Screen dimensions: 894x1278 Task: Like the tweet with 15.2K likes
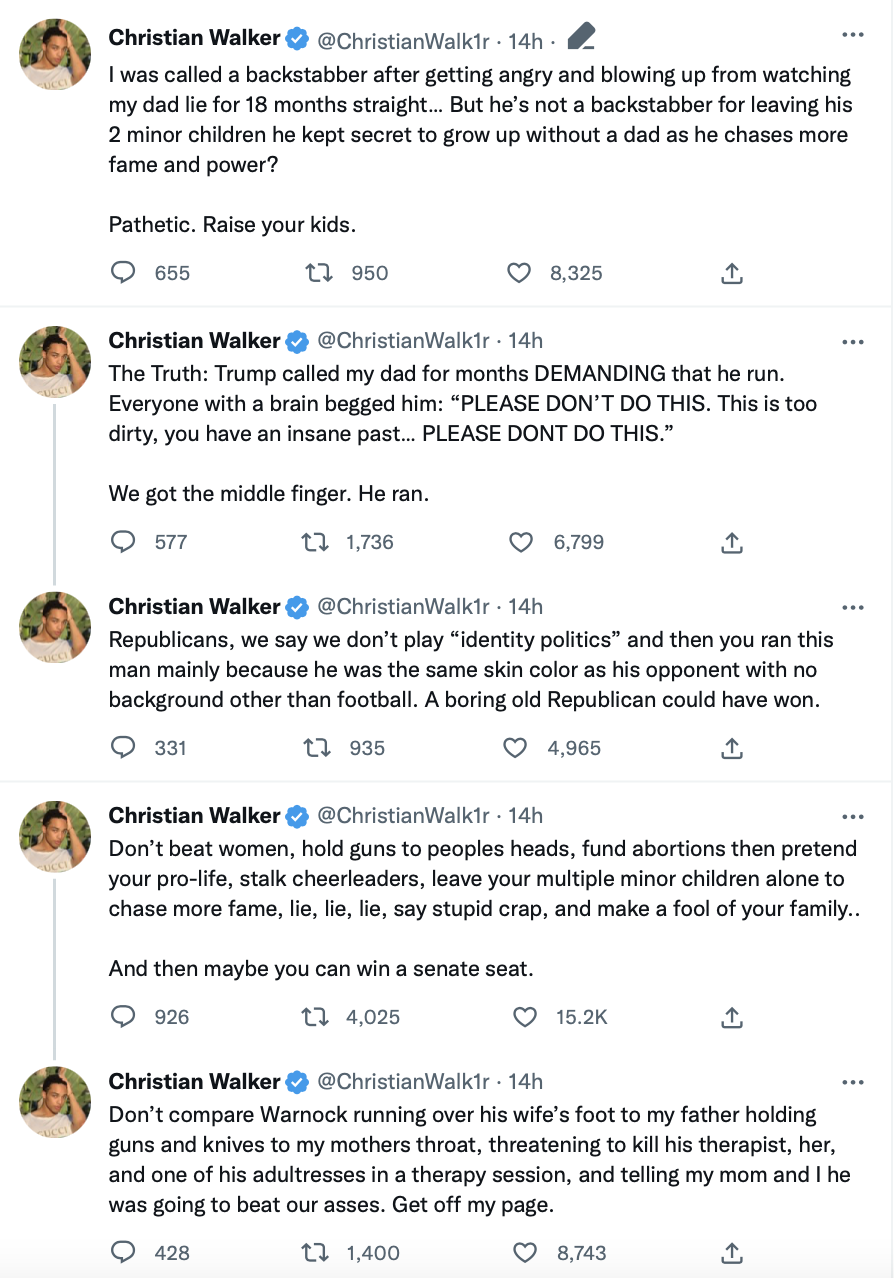coord(525,1017)
